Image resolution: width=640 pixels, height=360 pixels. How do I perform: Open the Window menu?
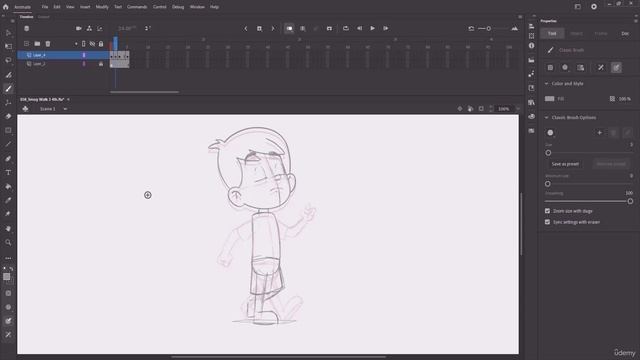coord(197,7)
